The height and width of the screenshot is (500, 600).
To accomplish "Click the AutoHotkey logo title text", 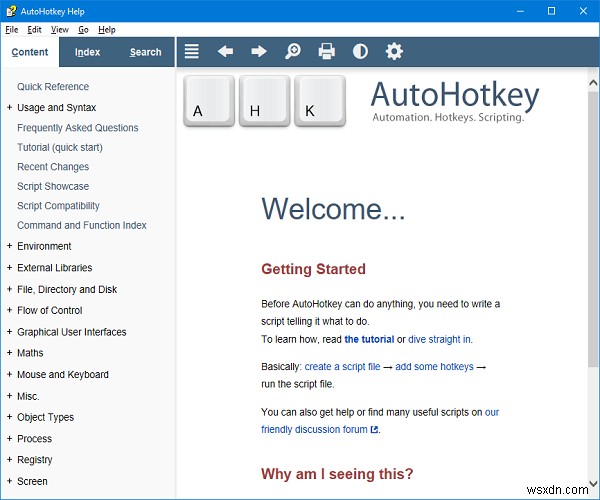I will [455, 95].
